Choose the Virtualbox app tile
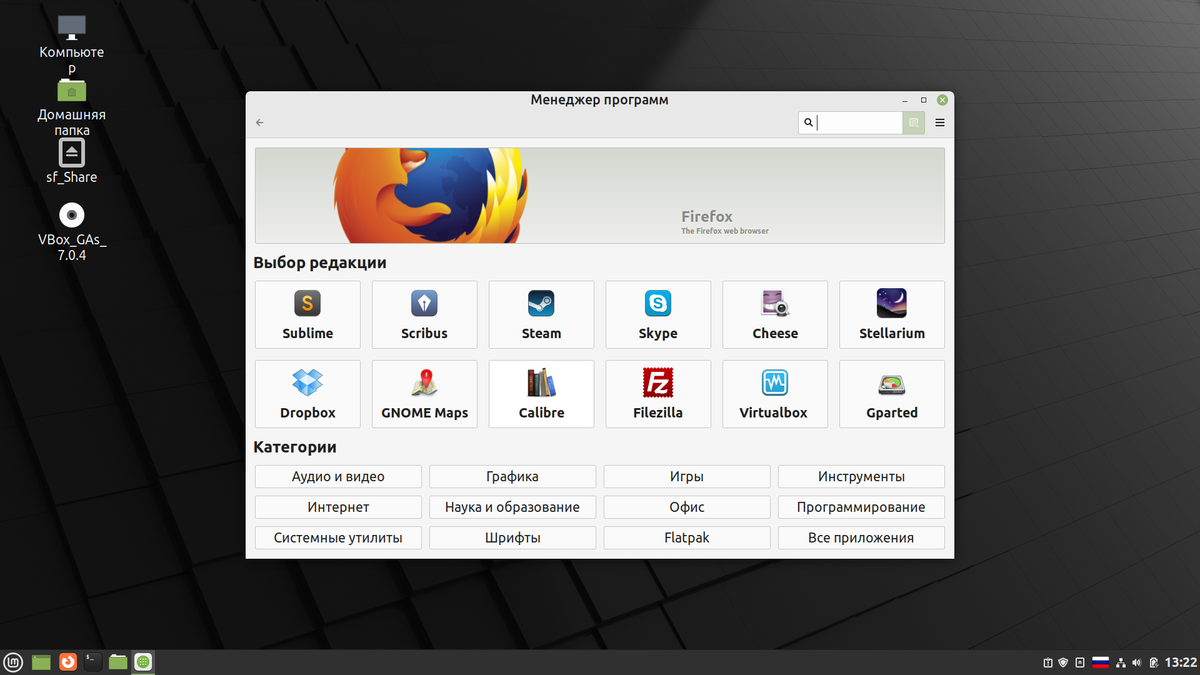Screen dimensions: 1200x675 point(775,394)
